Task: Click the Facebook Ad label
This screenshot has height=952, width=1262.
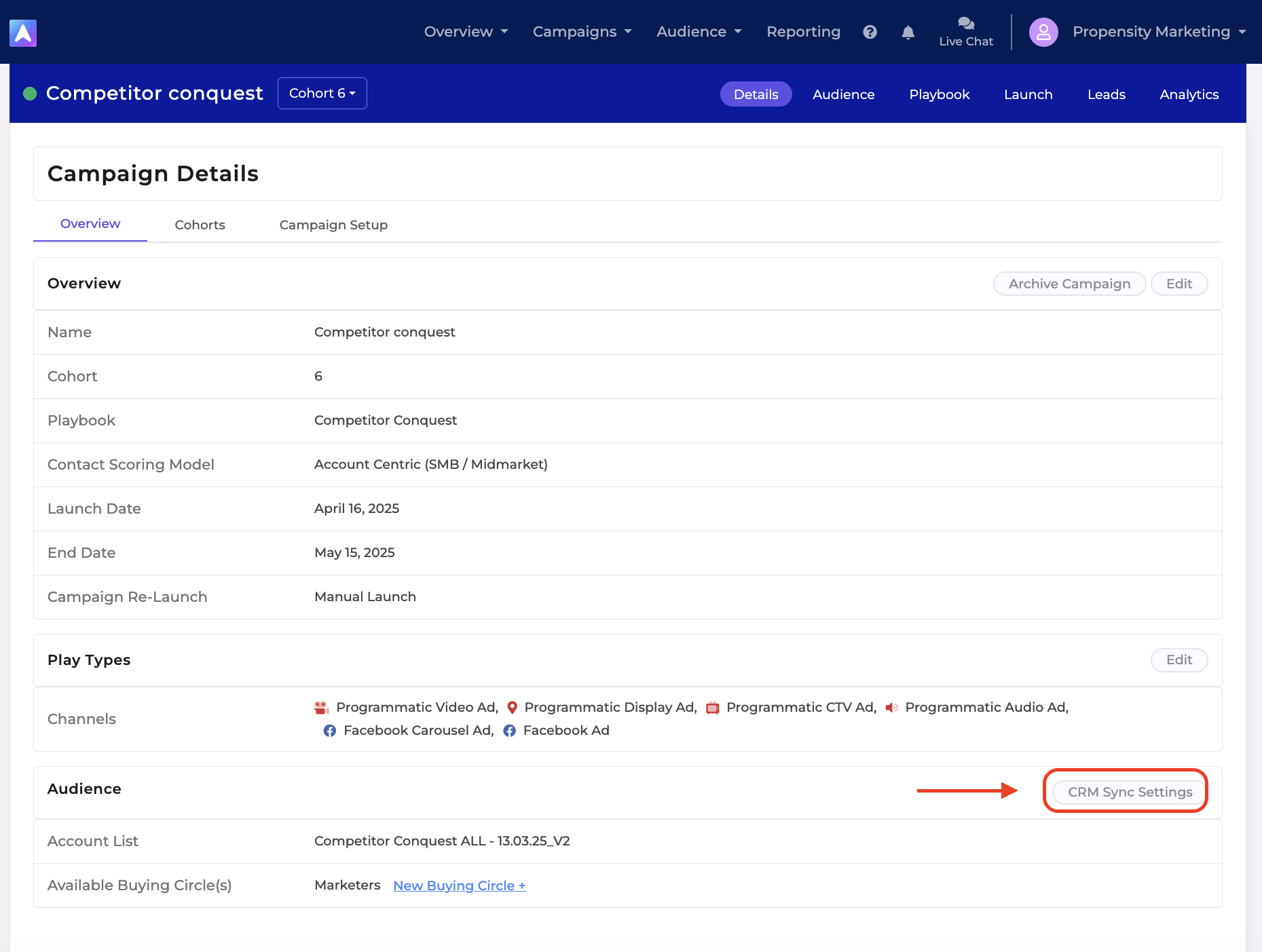Action: [566, 731]
